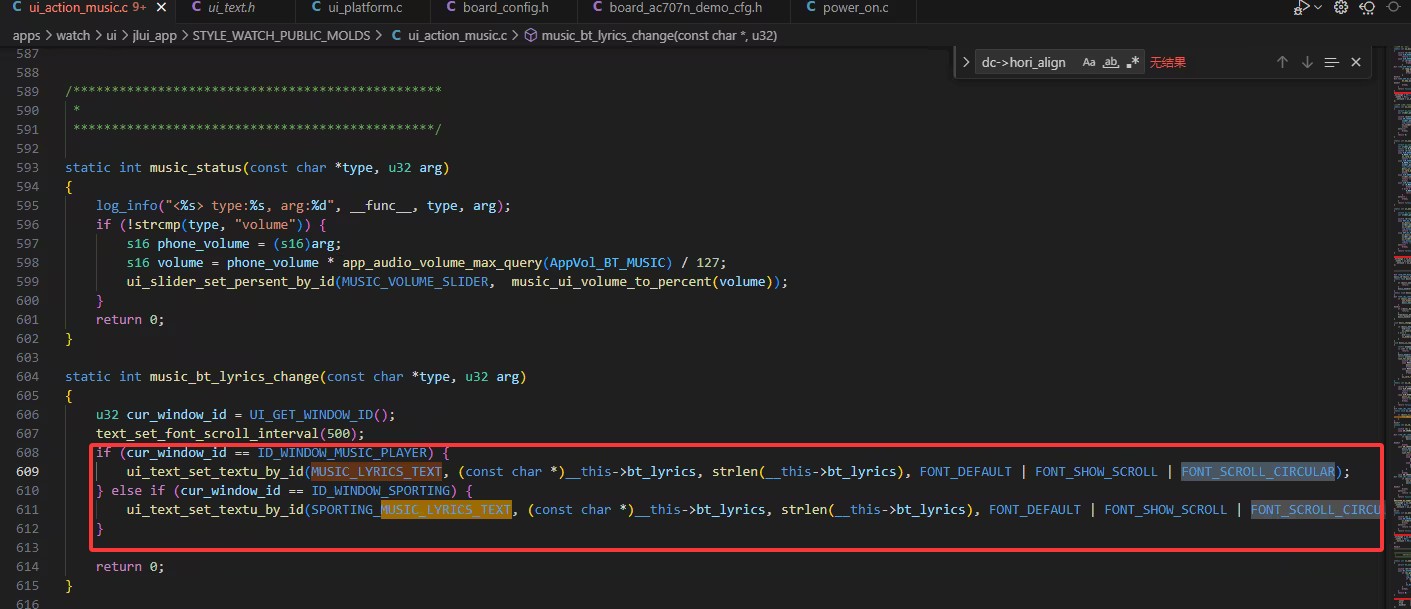Click text_set_font_scroll_interval on line 607
The height and width of the screenshot is (609, 1411).
click(207, 433)
